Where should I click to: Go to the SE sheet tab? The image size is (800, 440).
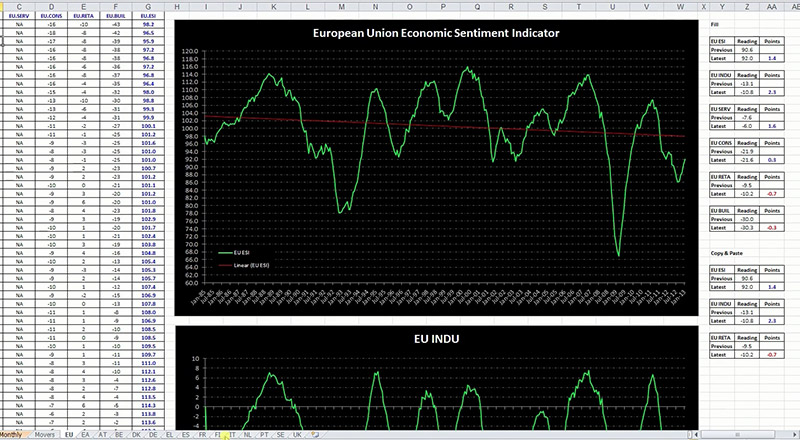click(x=280, y=435)
